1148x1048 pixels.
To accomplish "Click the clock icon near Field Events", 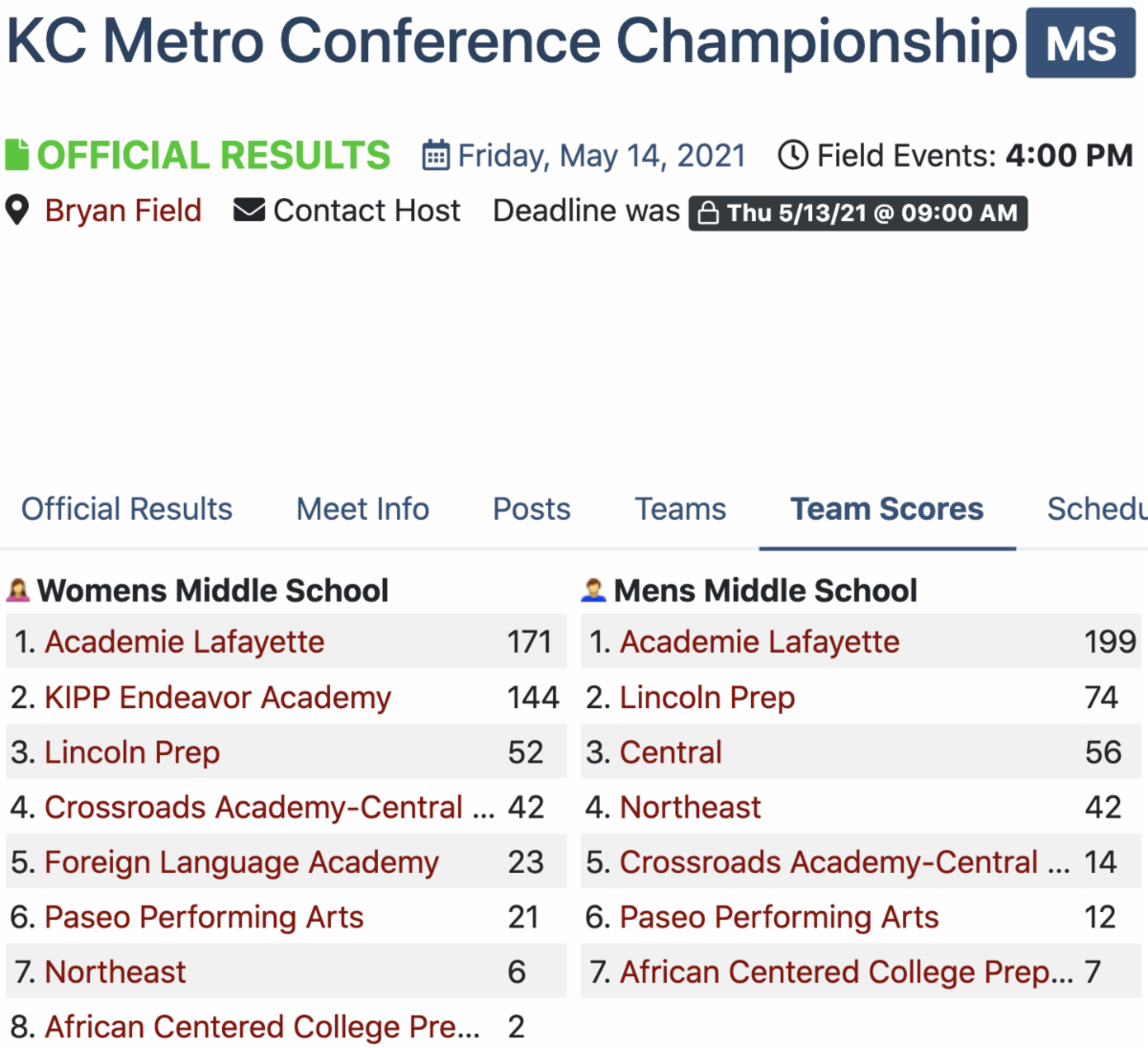I will point(792,155).
